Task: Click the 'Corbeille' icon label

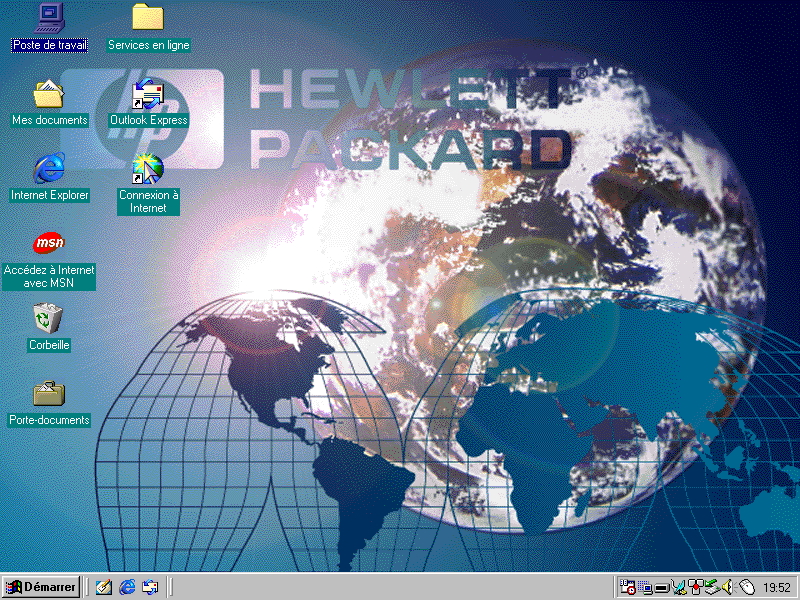Action: point(49,345)
